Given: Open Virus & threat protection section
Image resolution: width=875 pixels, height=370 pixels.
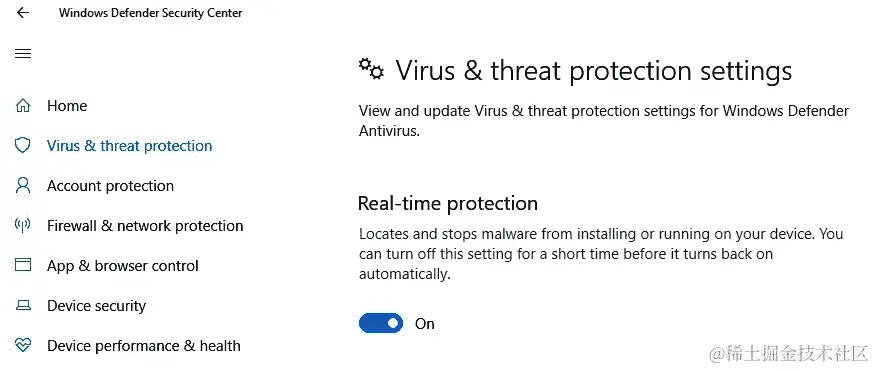Looking at the screenshot, I should [129, 146].
